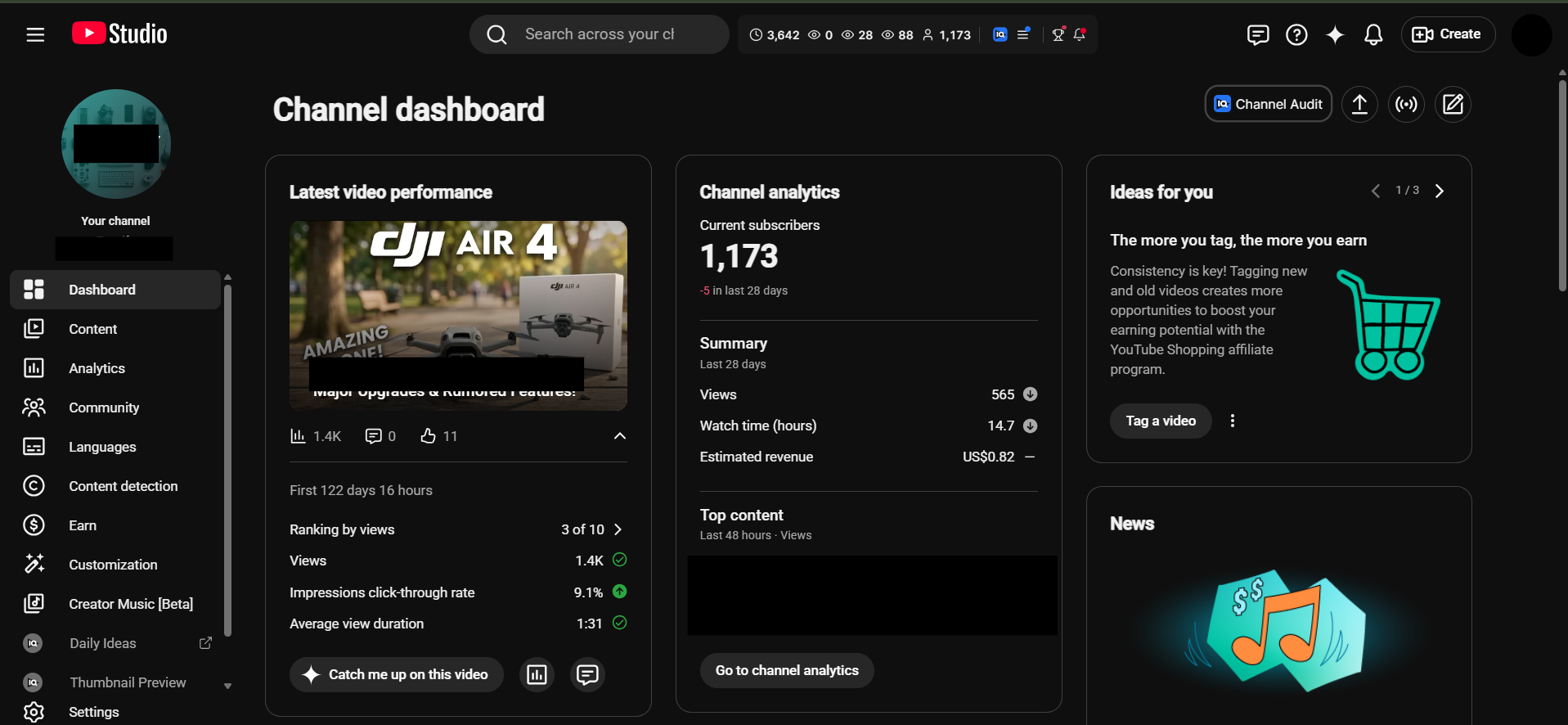The height and width of the screenshot is (725, 1568).
Task: Open YouTube notifications bell in header
Action: pyautogui.click(x=1373, y=34)
